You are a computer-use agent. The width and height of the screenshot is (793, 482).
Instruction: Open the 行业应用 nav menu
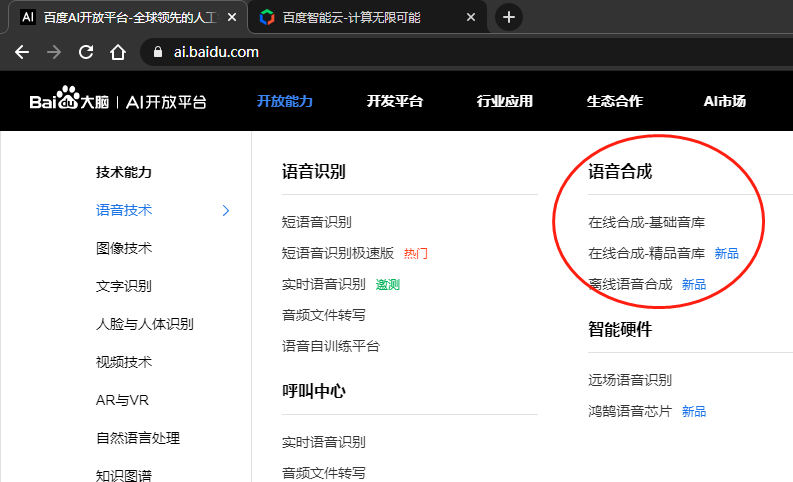click(x=505, y=101)
